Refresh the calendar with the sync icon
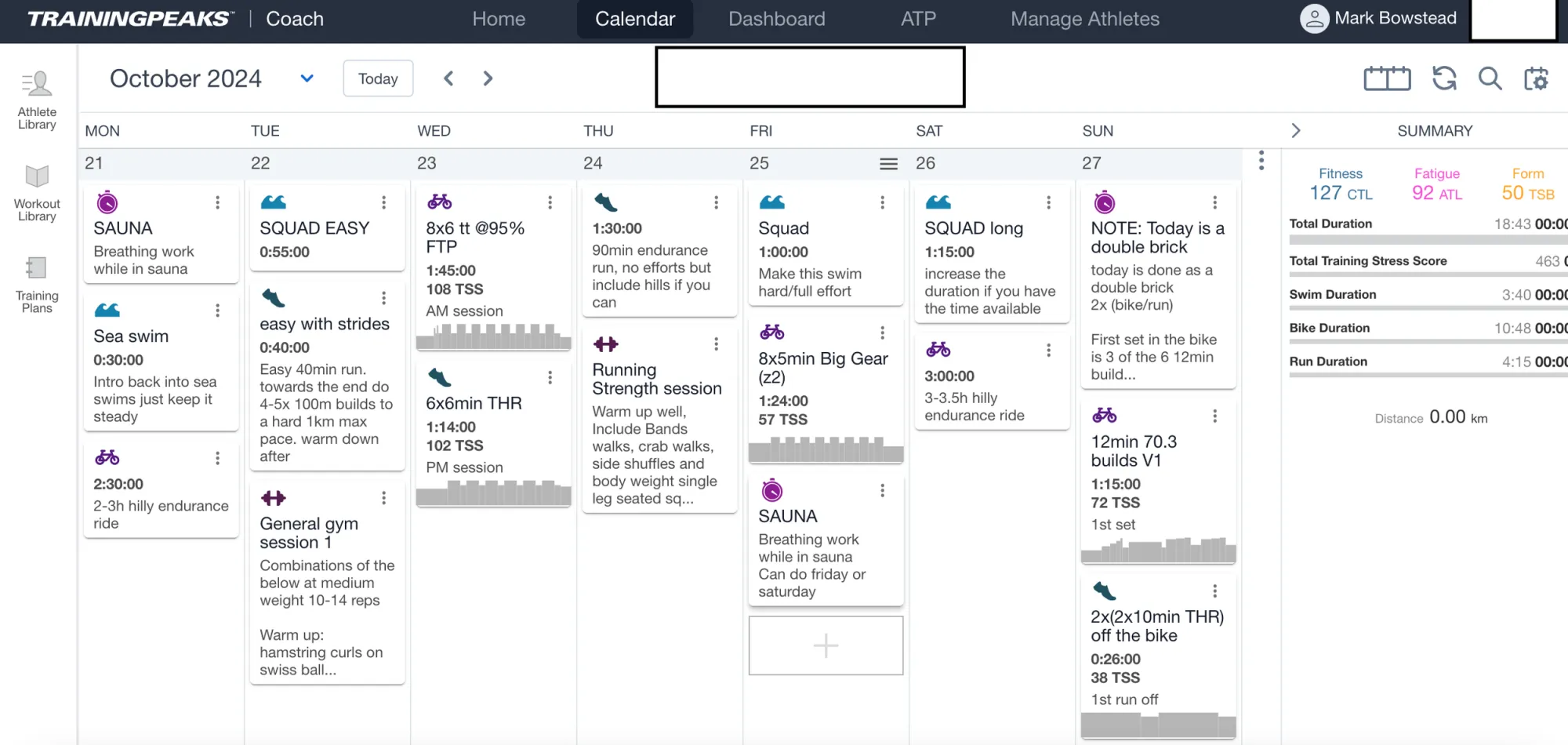This screenshot has height=745, width=1568. (x=1444, y=78)
